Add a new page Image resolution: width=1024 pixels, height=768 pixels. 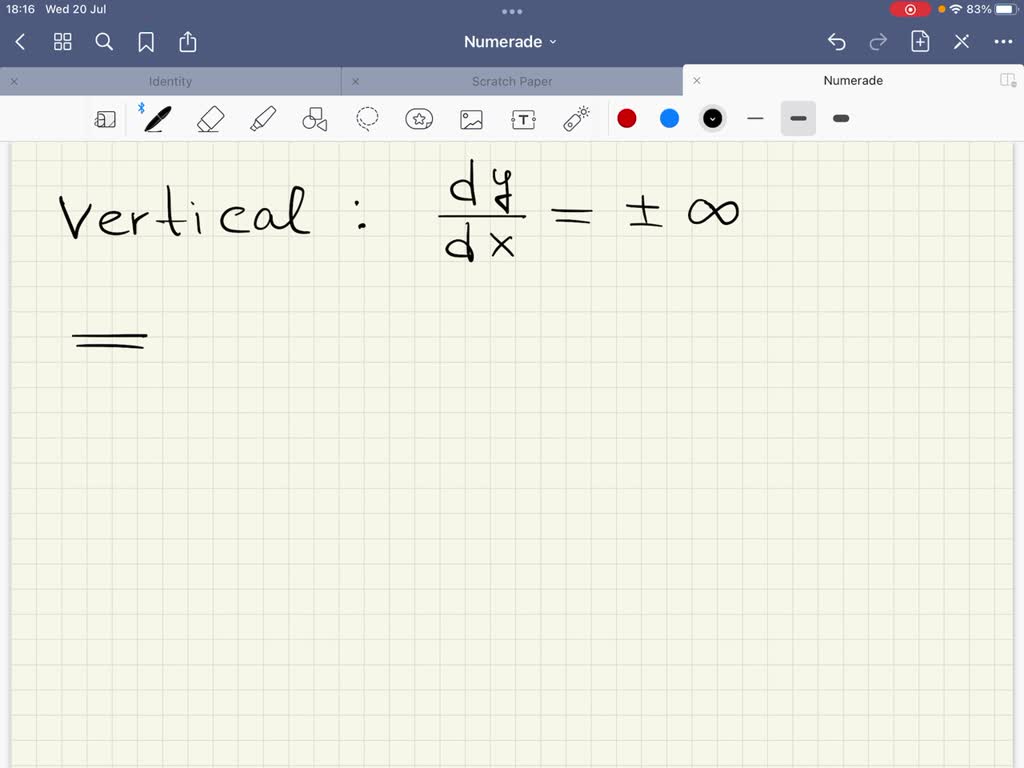tap(920, 42)
